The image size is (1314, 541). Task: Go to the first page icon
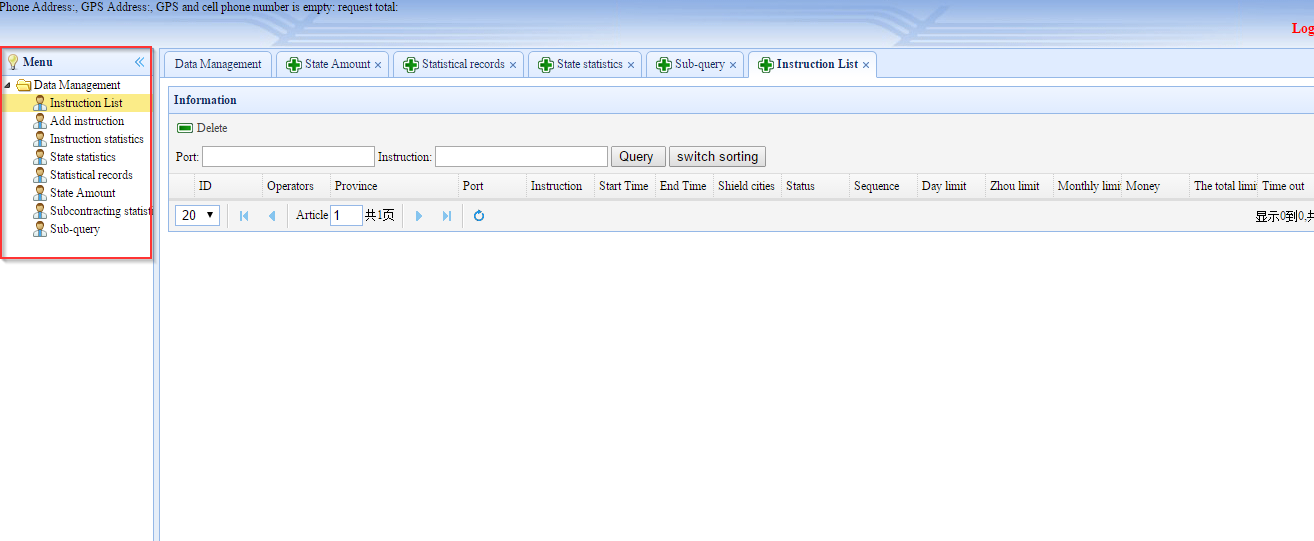[x=244, y=216]
